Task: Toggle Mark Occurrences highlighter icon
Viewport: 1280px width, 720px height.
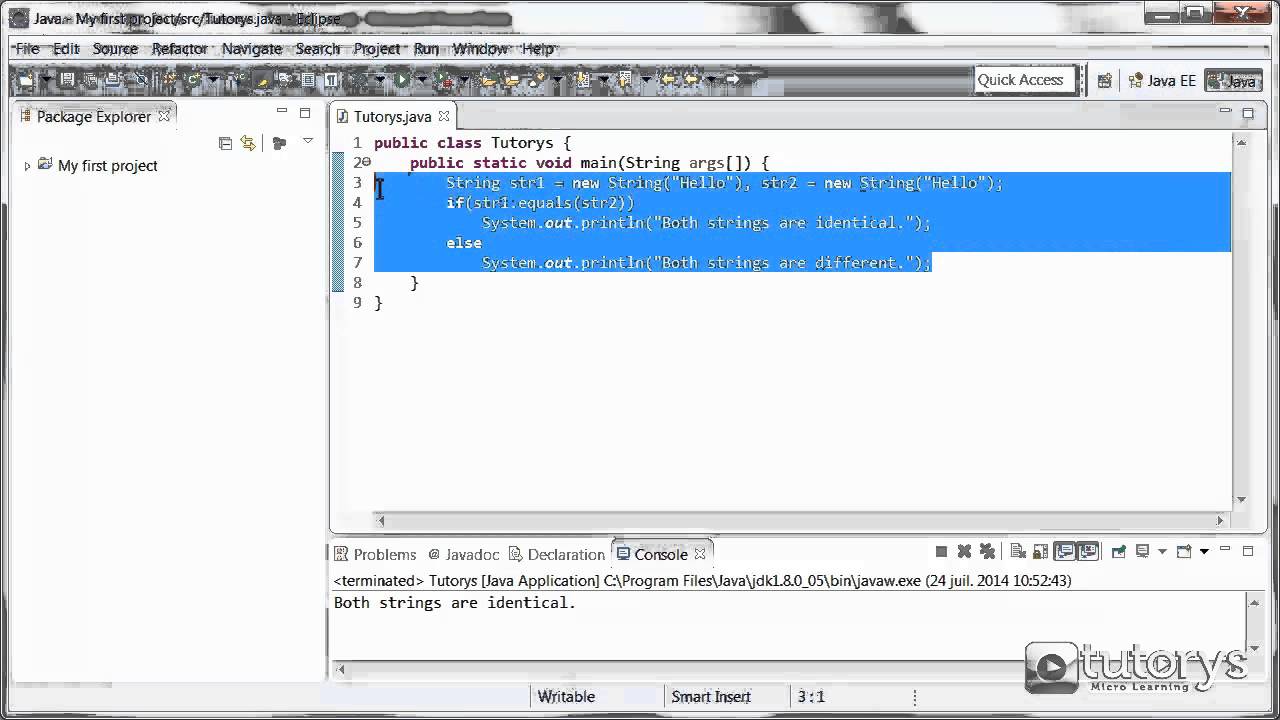Action: [261, 80]
